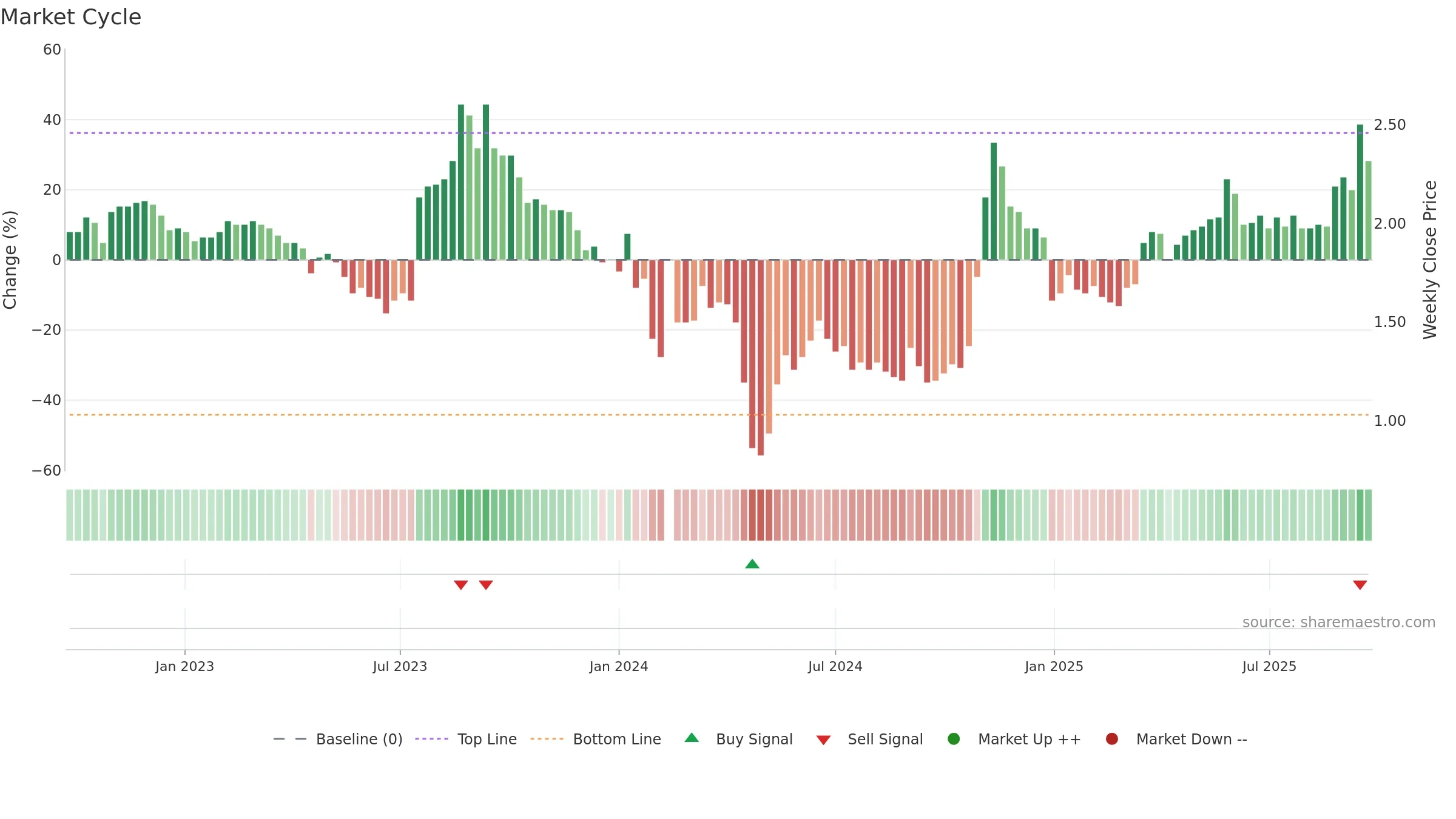Toggle the Bottom Line legend entry
This screenshot has height=819, width=1456.
(x=596, y=739)
